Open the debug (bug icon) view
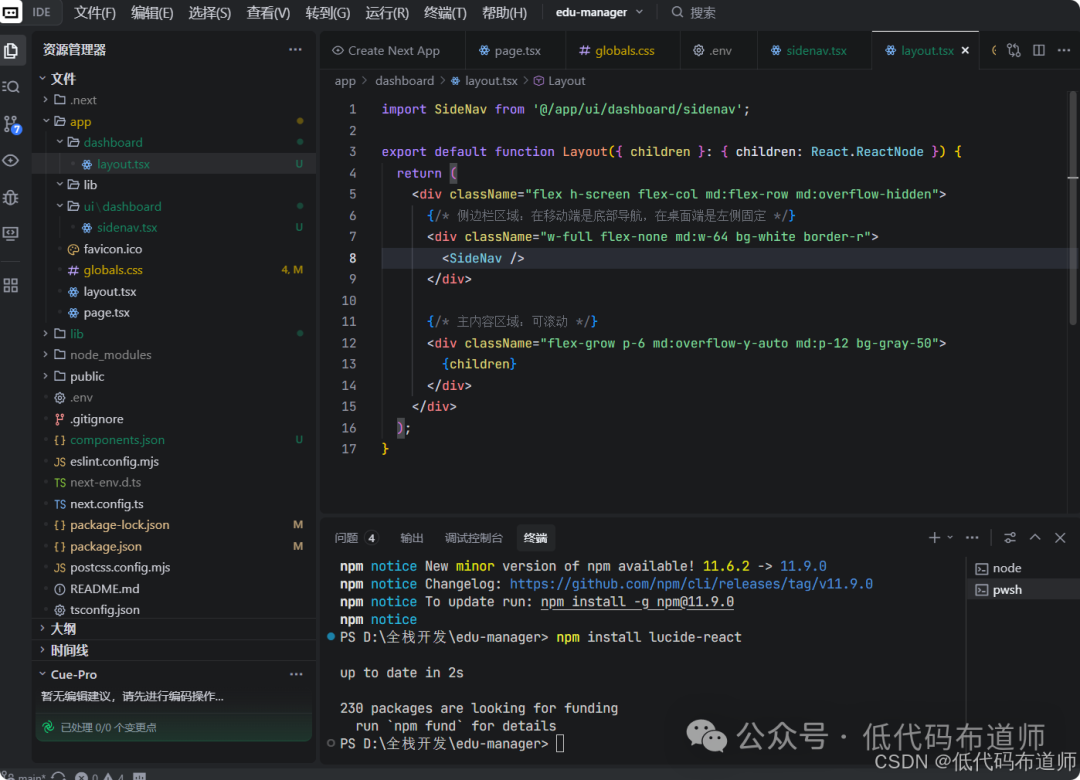The image size is (1080, 780). point(11,197)
